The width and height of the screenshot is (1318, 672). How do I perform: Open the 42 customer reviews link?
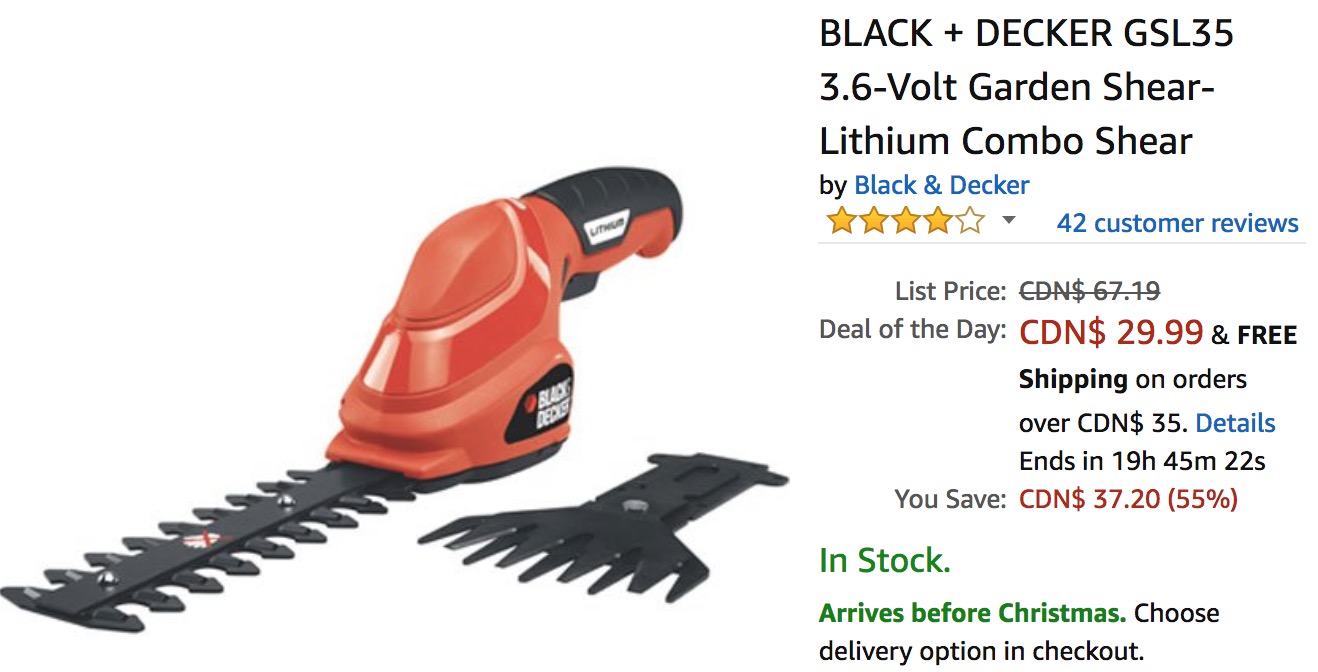tap(1177, 223)
